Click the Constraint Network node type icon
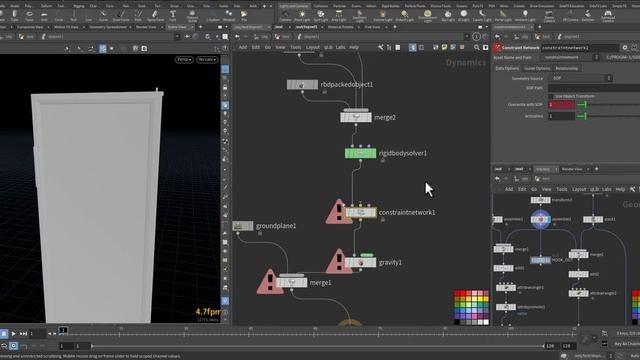Image resolution: width=640 pixels, height=360 pixels. (x=497, y=48)
